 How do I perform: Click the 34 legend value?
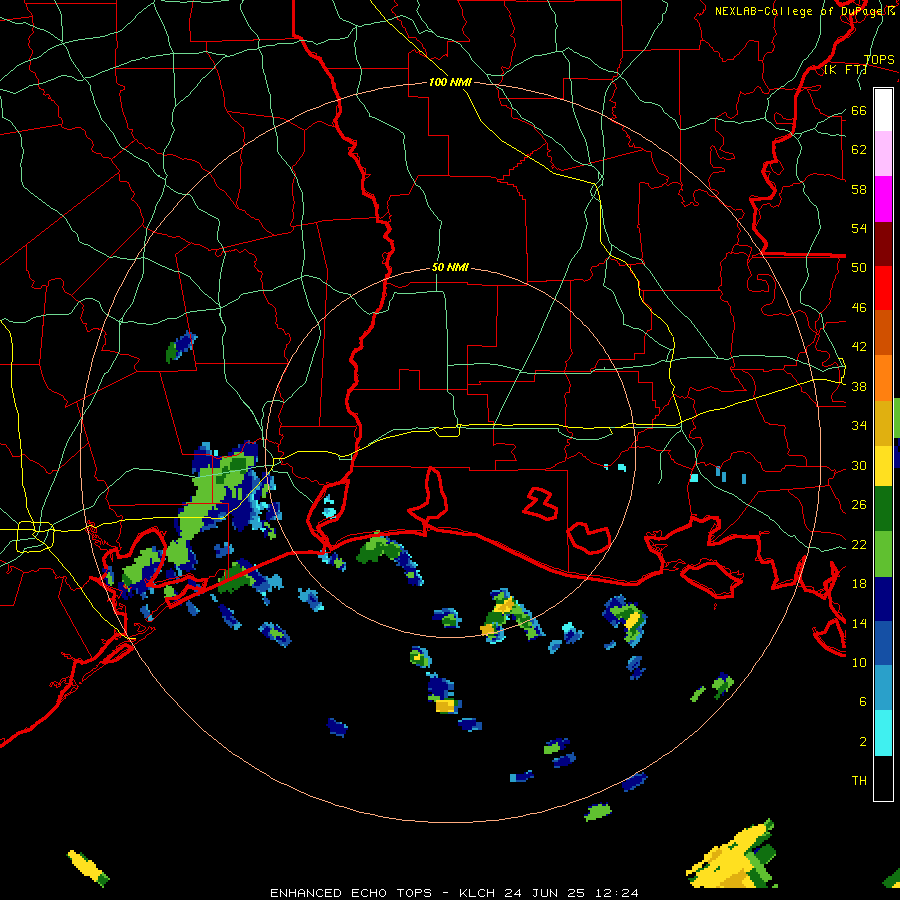[859, 425]
